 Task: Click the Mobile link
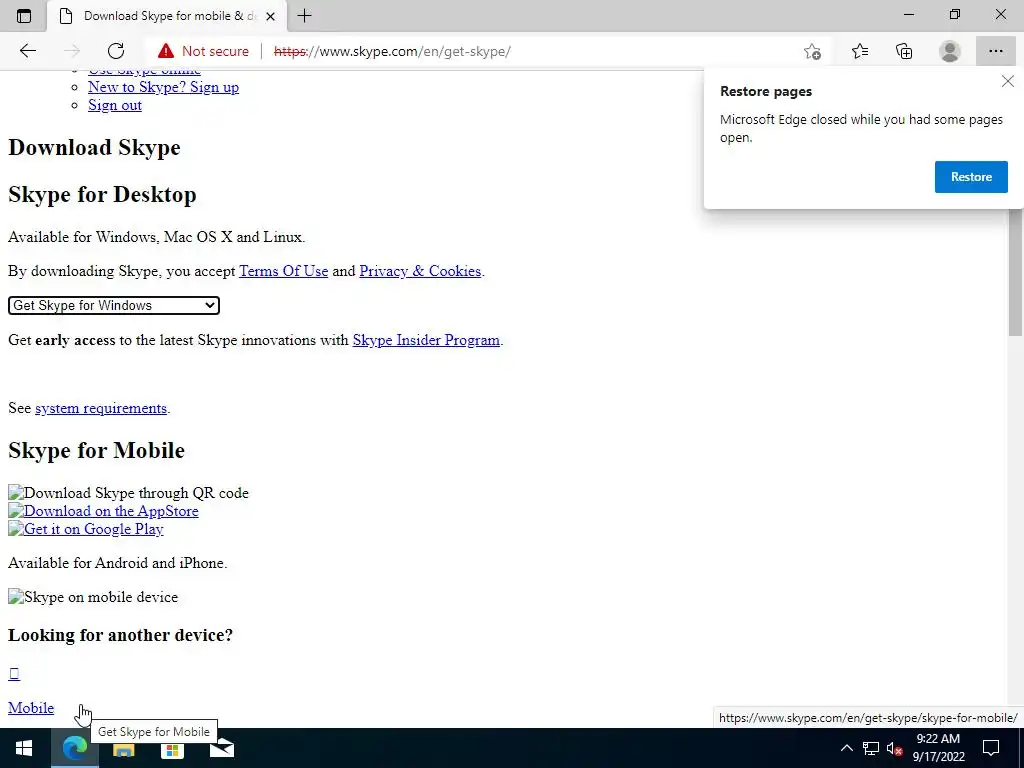pos(31,708)
